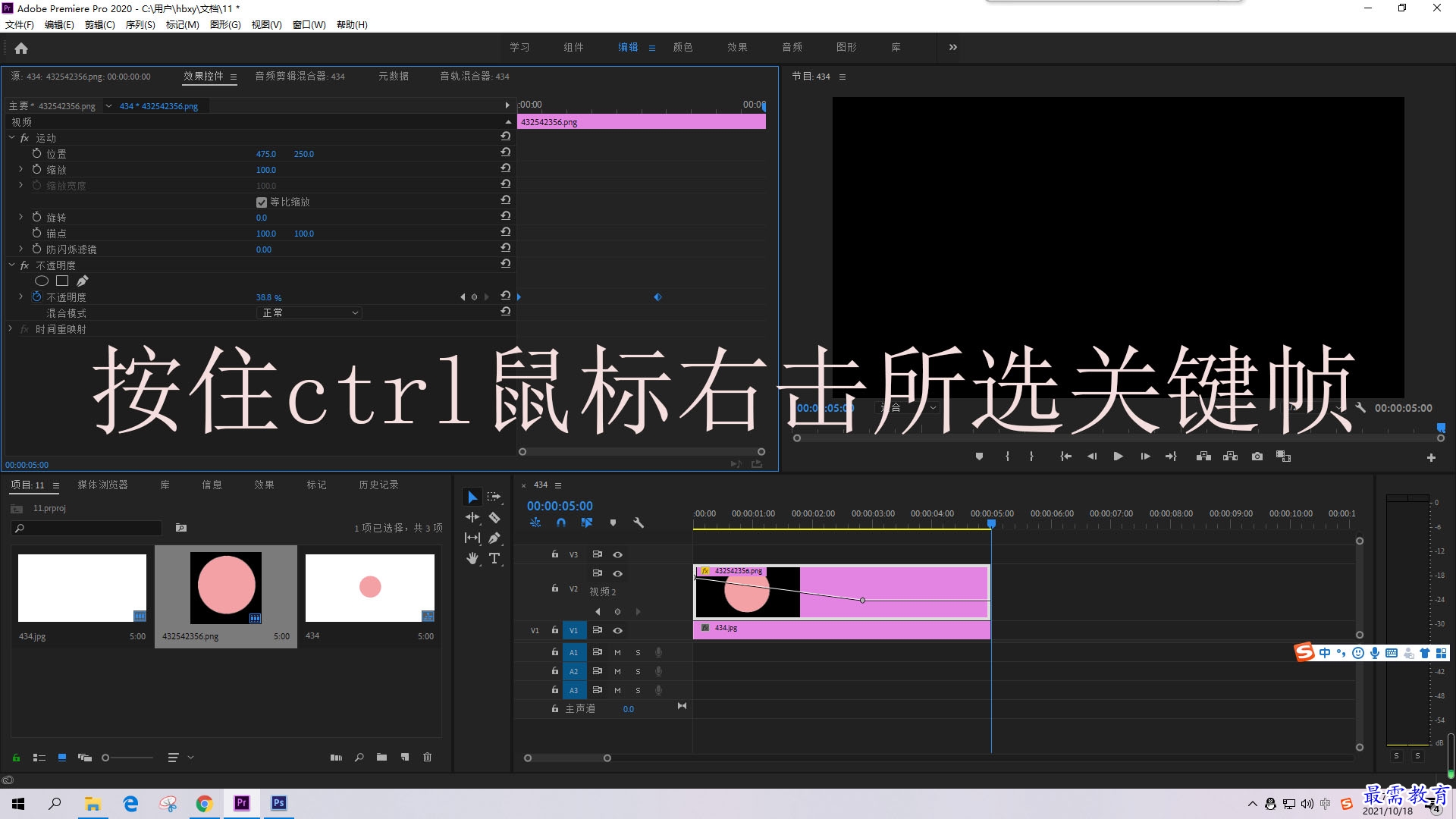This screenshot has height=819, width=1456.
Task: Open find in project panel
Action: pyautogui.click(x=359, y=757)
